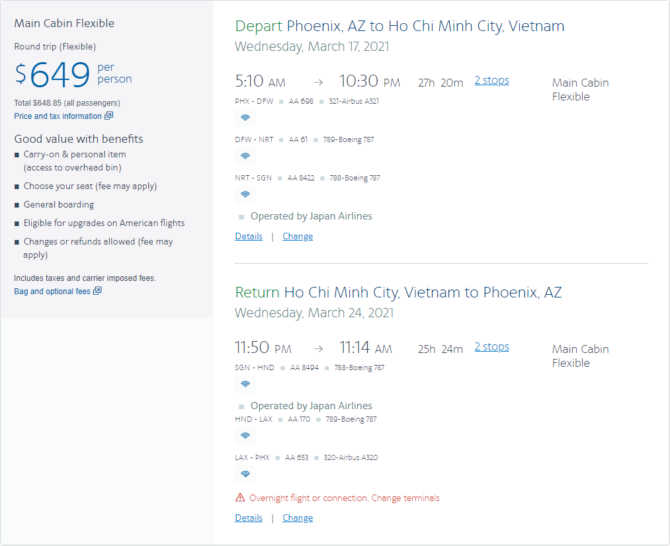Screen dimensions: 670x546
Task: Open Bag and optional fees link
Action: 52,291
